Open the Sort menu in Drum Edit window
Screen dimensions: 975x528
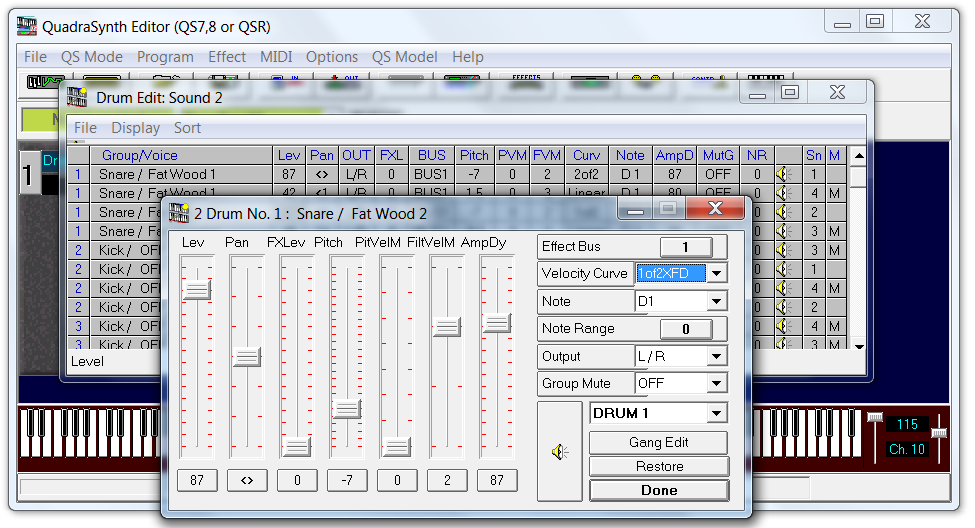187,128
